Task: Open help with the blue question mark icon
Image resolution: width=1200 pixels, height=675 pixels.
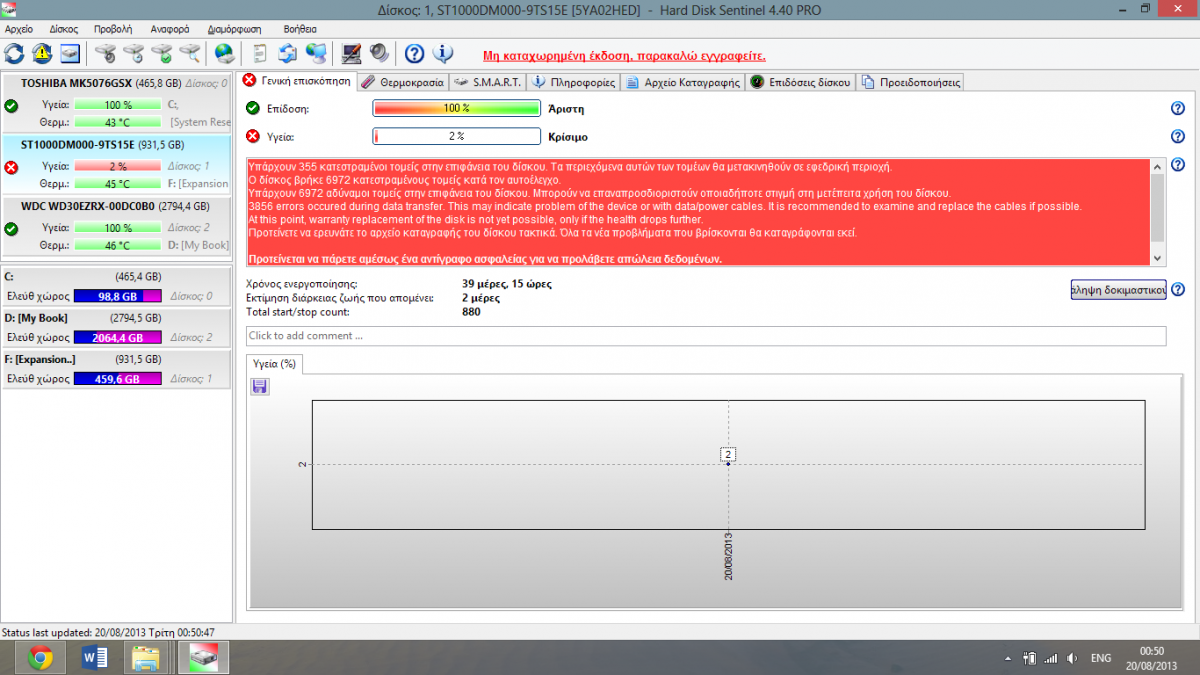Action: tap(415, 53)
